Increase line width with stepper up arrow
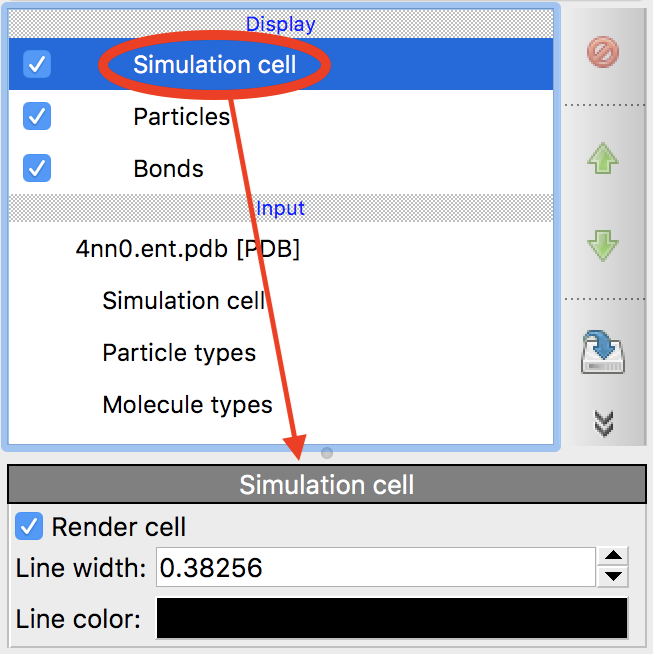This screenshot has height=654, width=653. pos(616,558)
